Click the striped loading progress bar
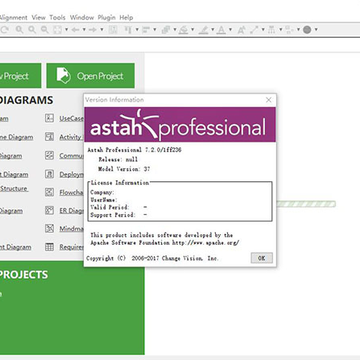 [x=306, y=204]
